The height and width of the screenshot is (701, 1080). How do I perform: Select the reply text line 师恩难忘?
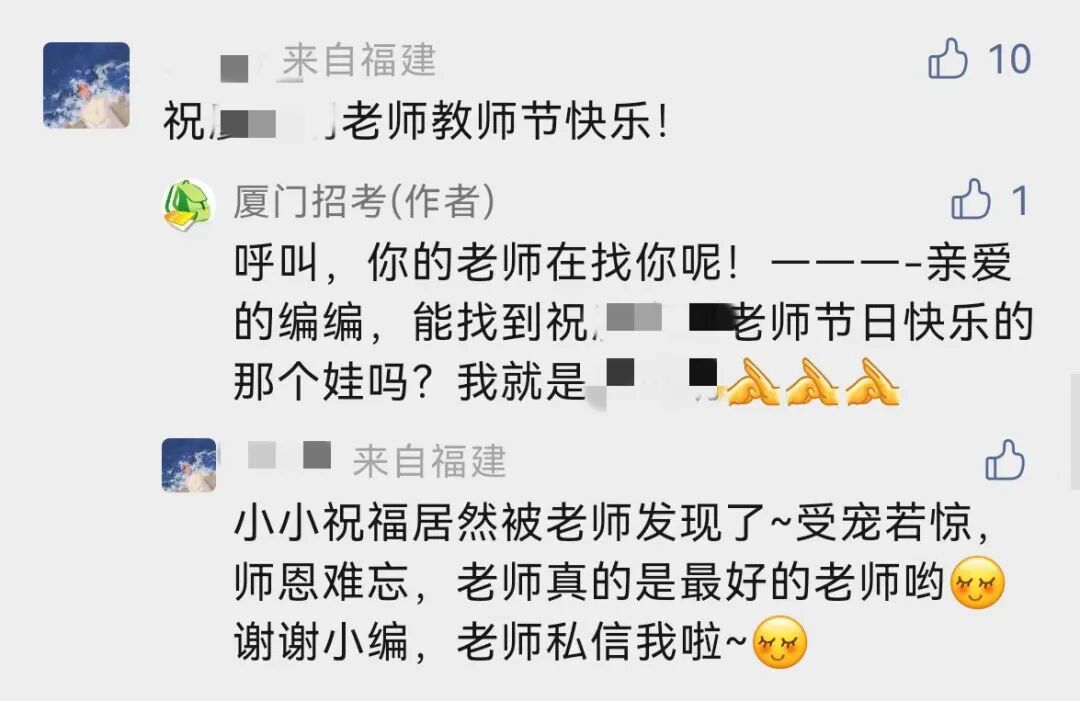(321, 583)
